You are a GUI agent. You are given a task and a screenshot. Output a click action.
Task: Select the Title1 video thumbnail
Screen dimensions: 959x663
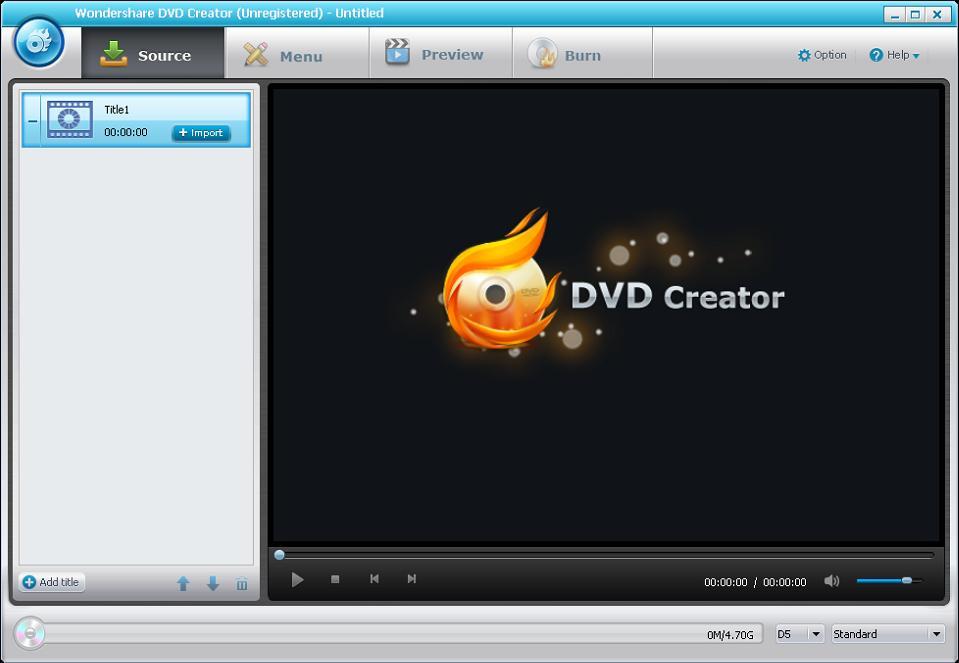[x=68, y=119]
